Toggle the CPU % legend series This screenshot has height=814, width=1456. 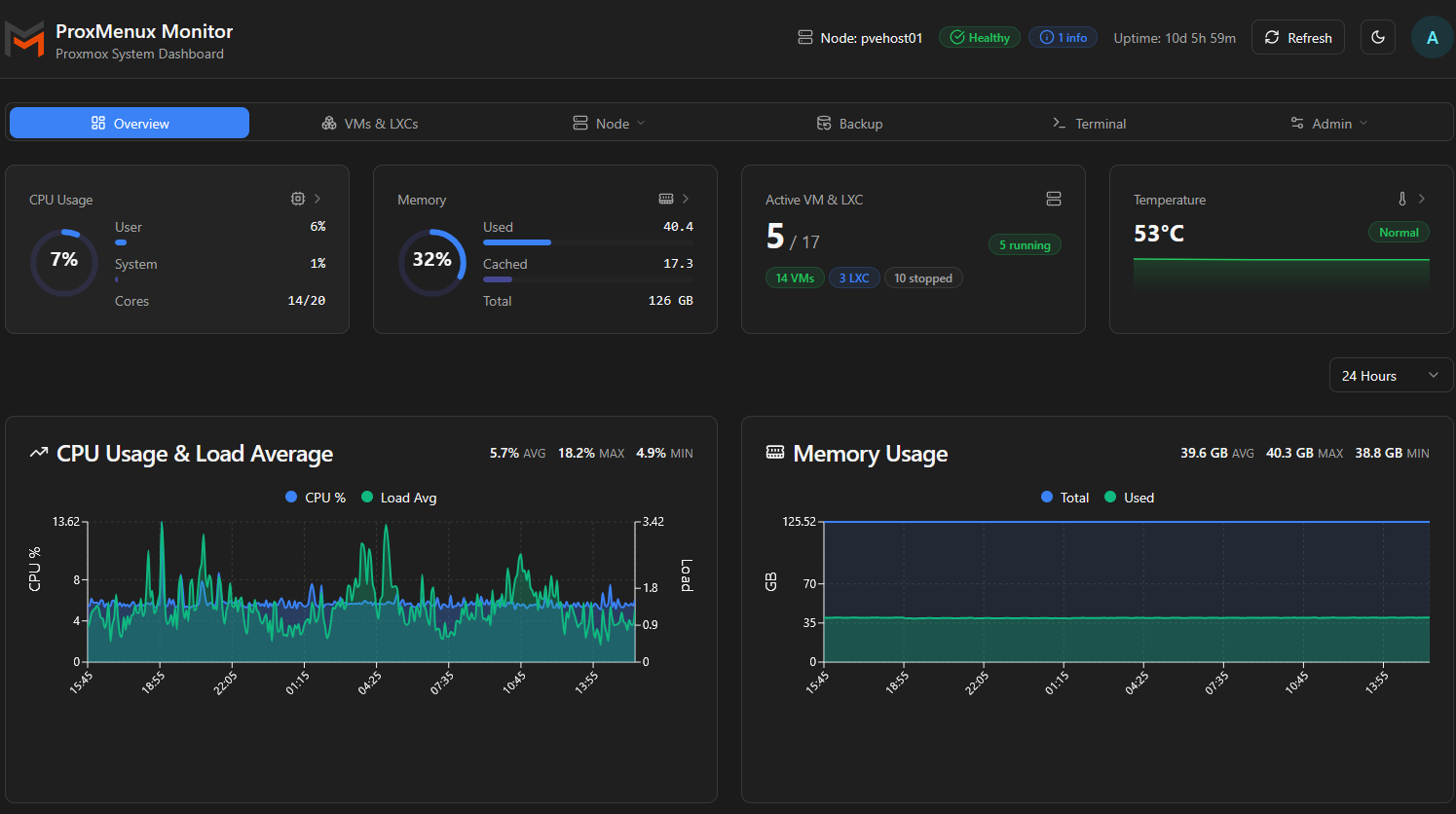[x=316, y=498]
